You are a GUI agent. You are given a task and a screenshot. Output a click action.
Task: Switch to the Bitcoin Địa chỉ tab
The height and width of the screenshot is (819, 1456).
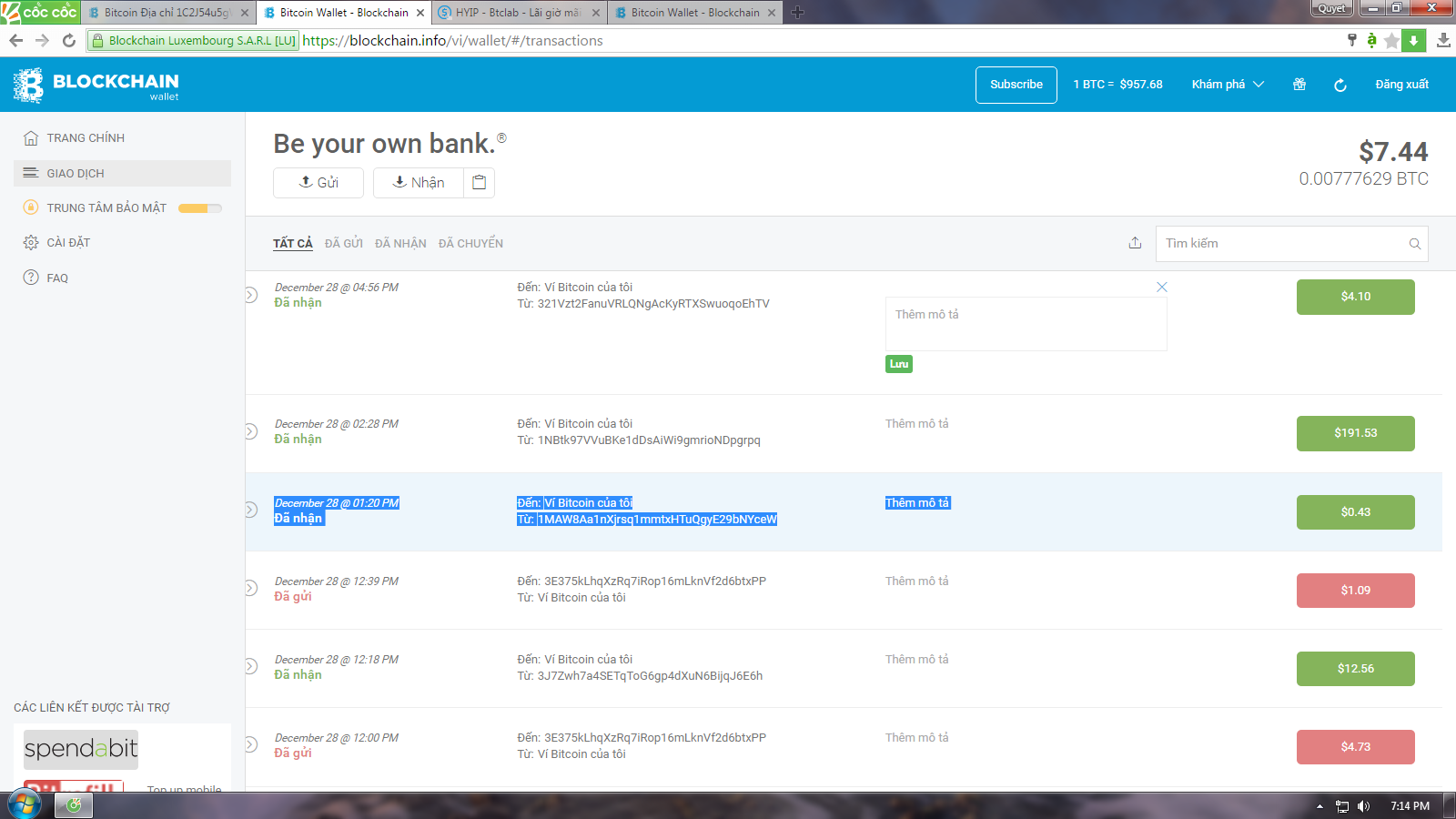point(168,13)
